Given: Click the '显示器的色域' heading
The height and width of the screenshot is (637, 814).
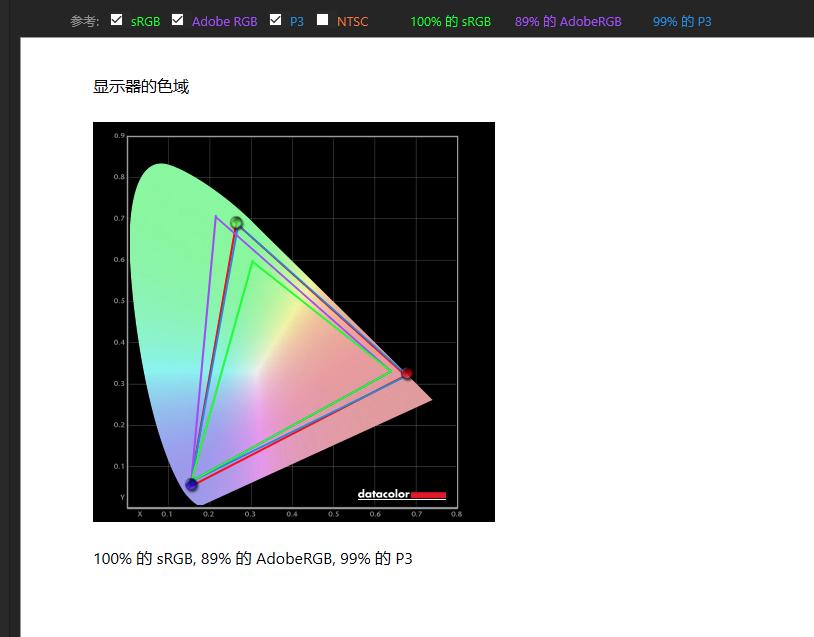Looking at the screenshot, I should point(141,86).
